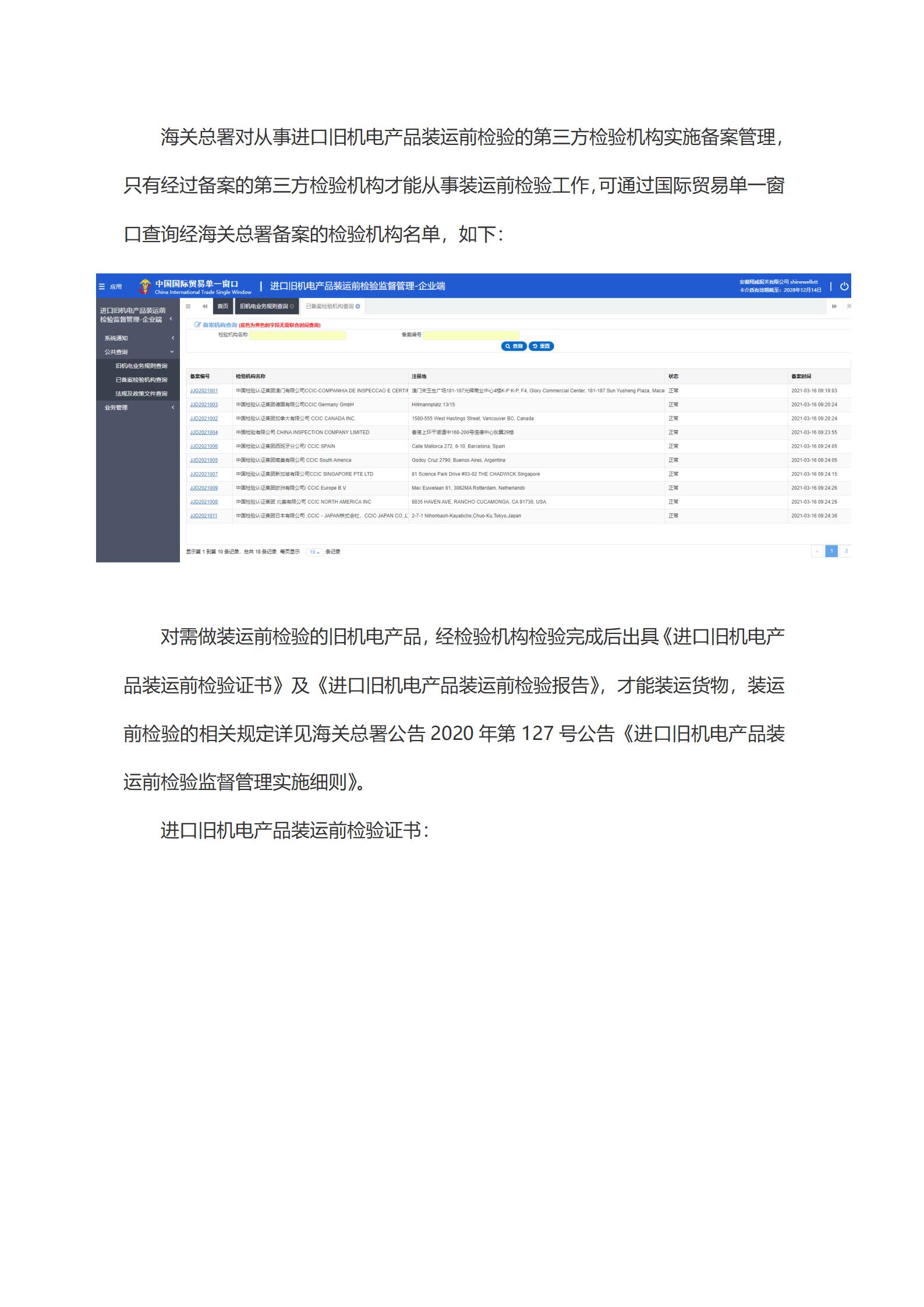Open record link JJD2021009
Screen dimensions: 924x1307
[204, 488]
